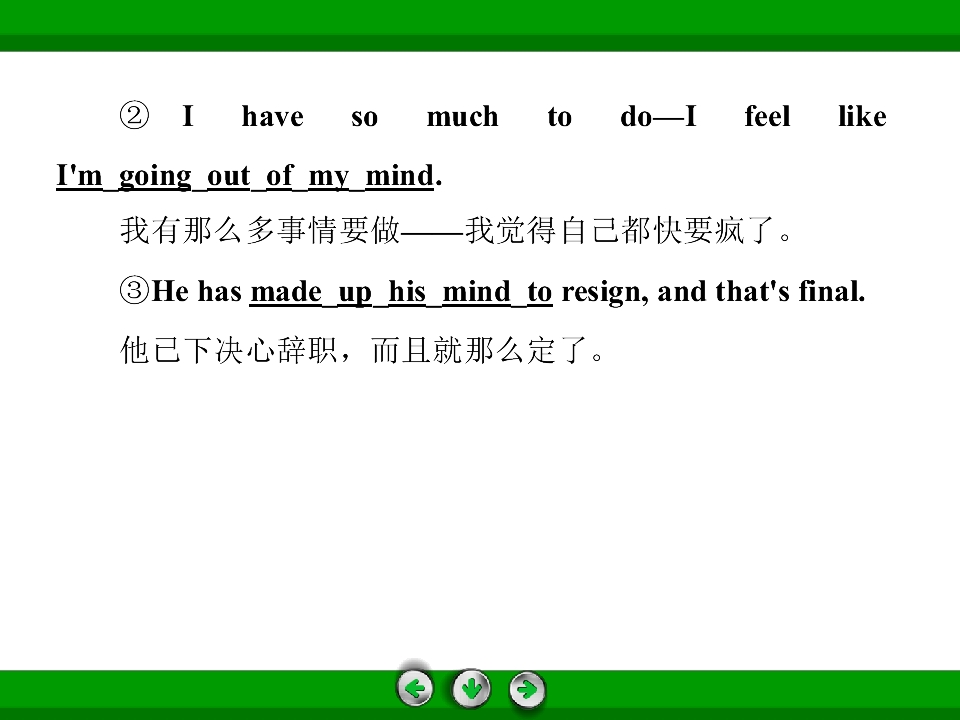Click the text "do—I" in sentence two
The height and width of the screenshot is (720, 960).
point(658,117)
